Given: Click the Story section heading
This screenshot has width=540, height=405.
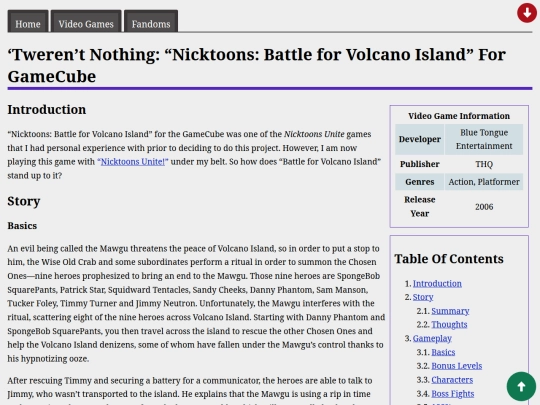Looking at the screenshot, I should [24, 201].
